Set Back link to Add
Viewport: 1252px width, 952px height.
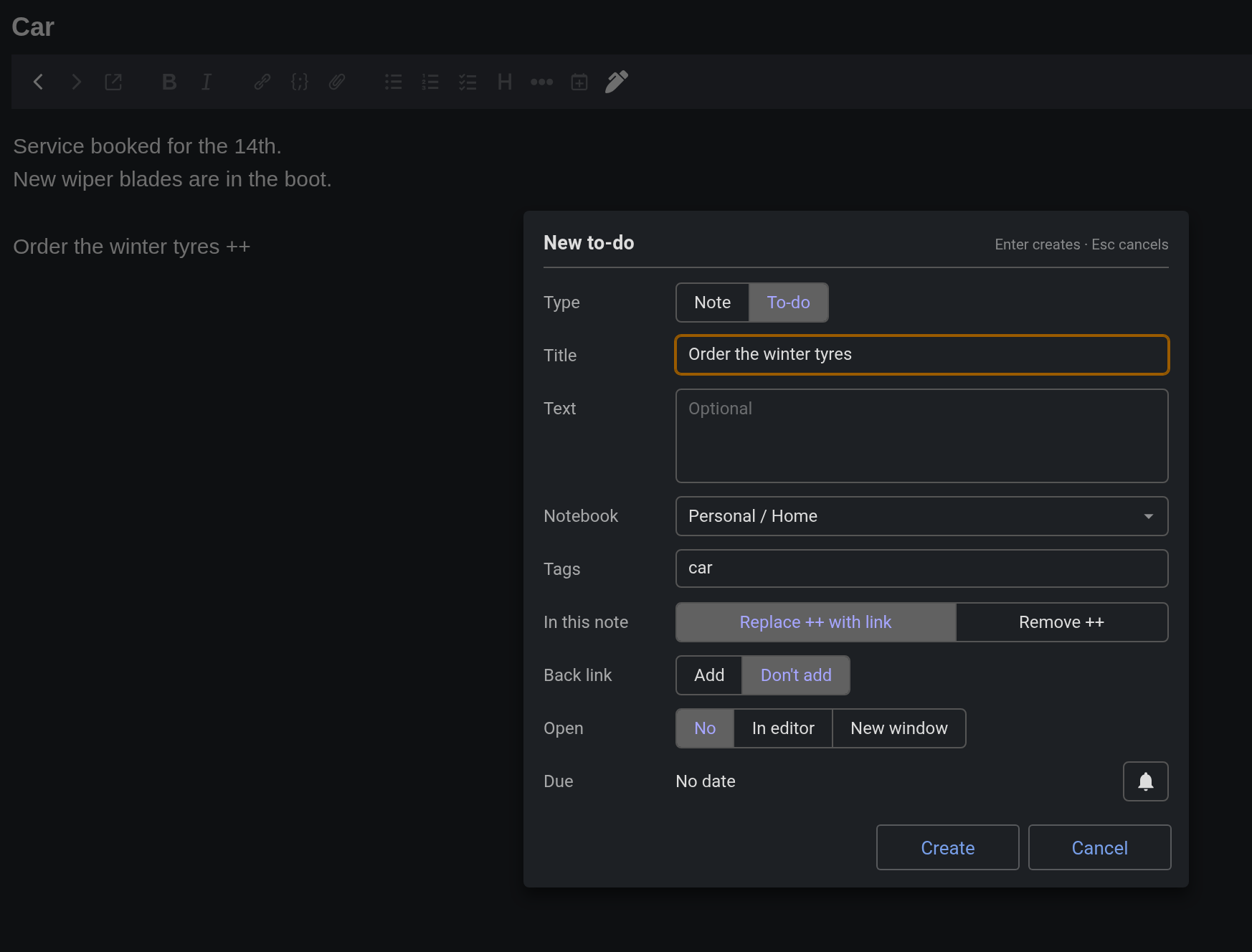[708, 675]
